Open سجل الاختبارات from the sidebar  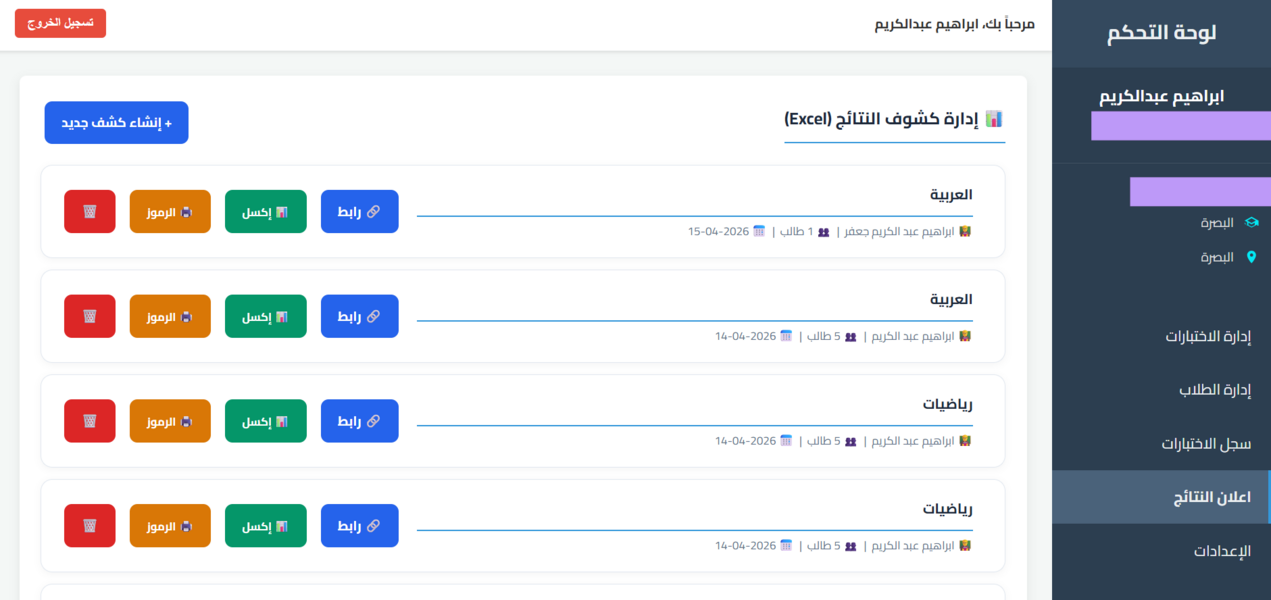click(1206, 444)
